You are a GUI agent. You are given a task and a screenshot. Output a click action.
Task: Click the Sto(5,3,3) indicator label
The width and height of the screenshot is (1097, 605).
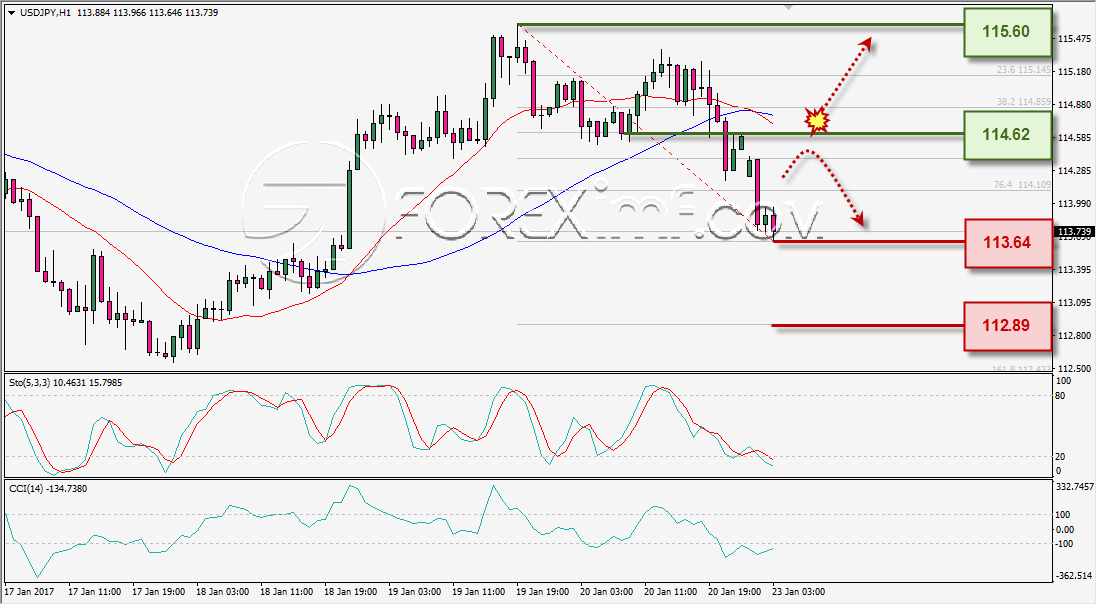coord(65,383)
